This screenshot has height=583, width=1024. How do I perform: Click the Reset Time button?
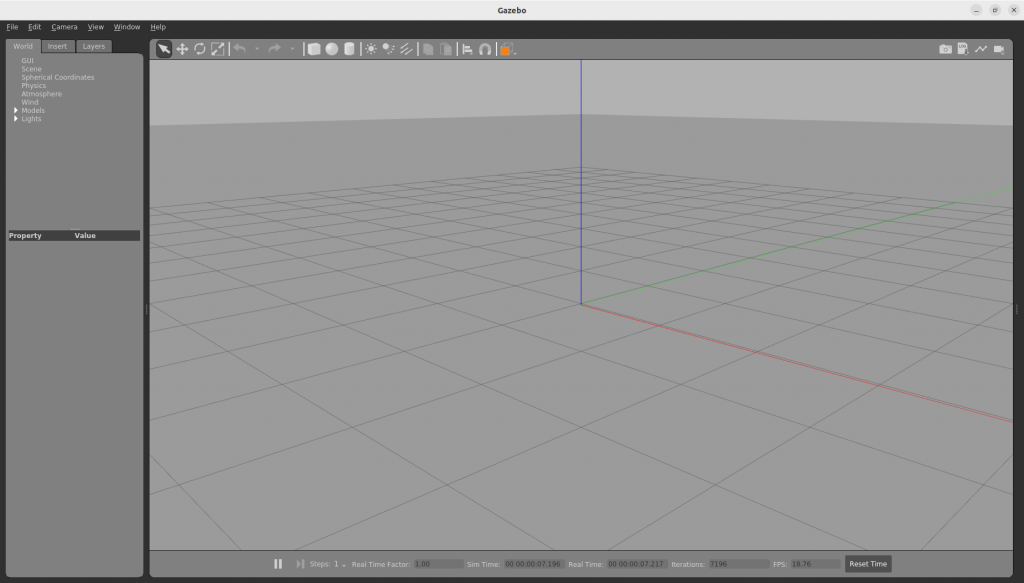tap(868, 563)
